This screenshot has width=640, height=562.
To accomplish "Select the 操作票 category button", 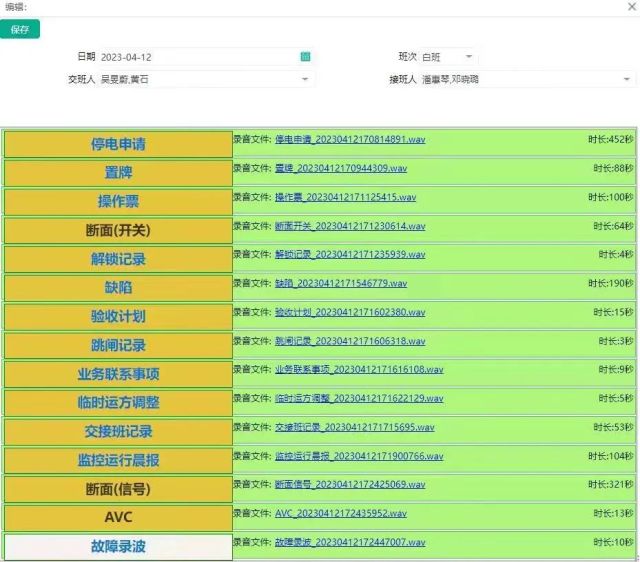I will [118, 201].
